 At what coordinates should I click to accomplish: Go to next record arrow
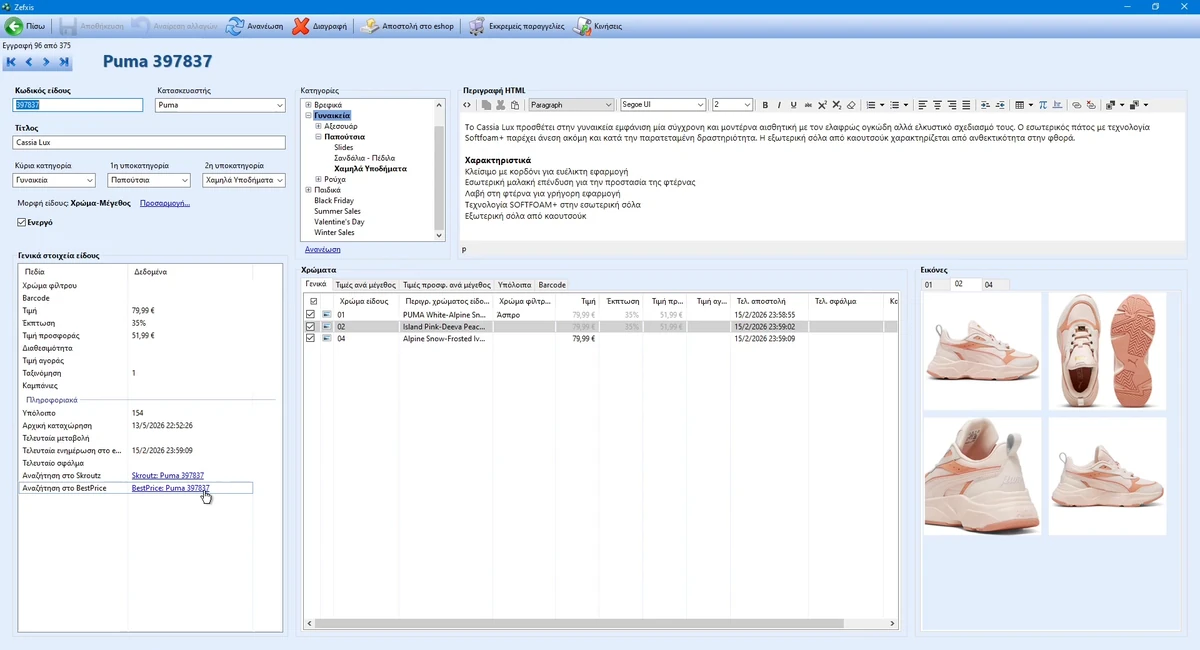click(46, 62)
